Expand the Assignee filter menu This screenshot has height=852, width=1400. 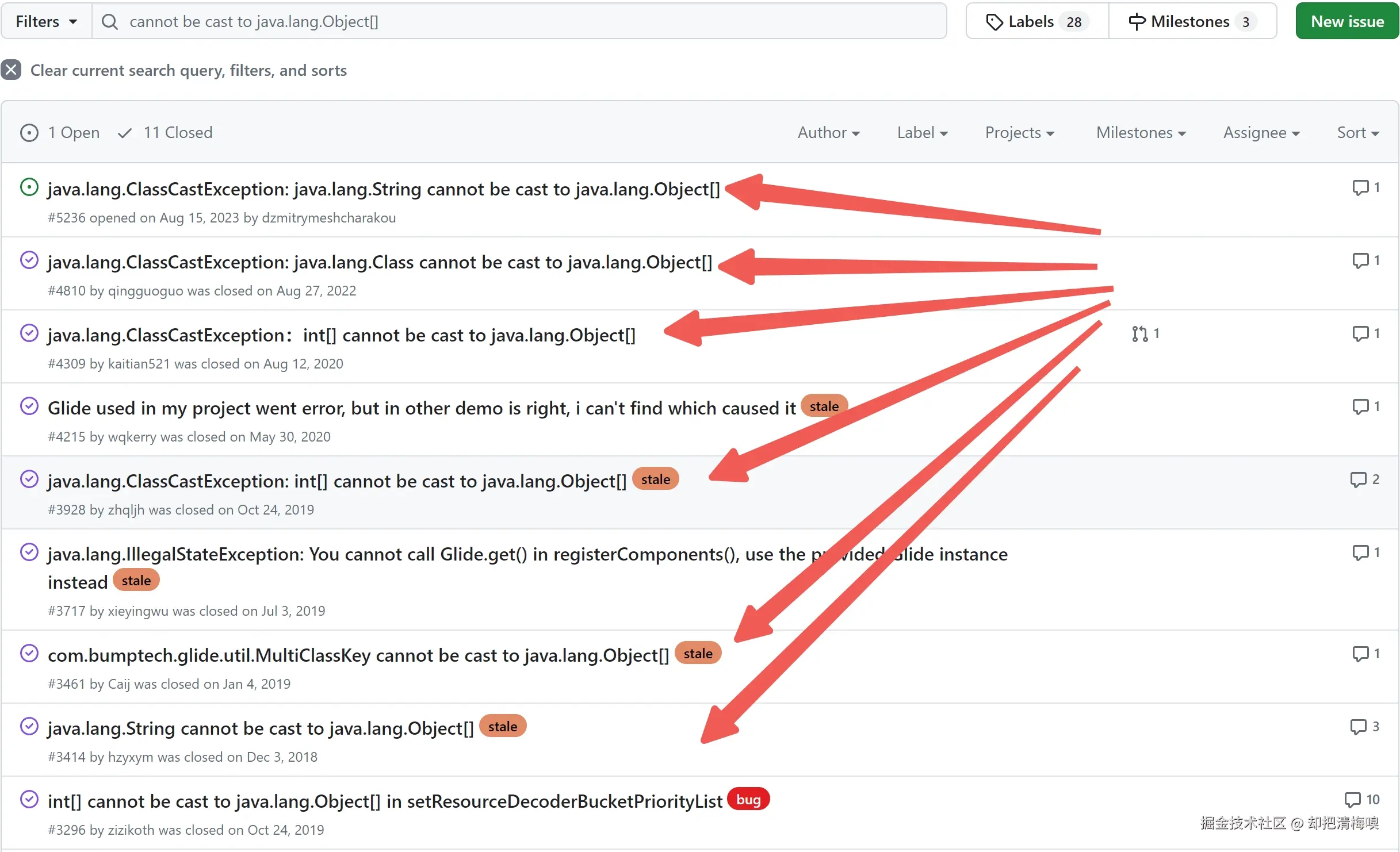[x=1261, y=133]
